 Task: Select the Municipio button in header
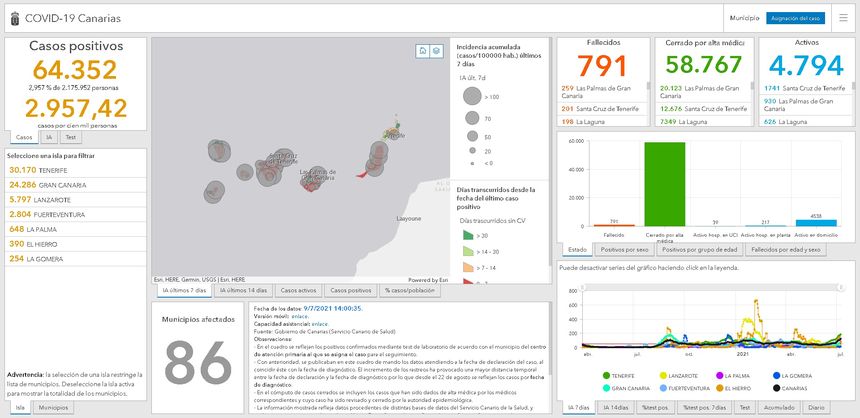744,18
